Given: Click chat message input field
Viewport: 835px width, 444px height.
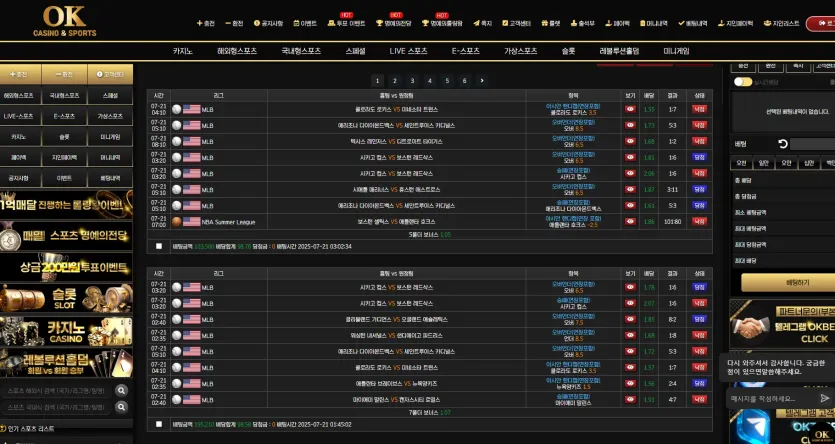Looking at the screenshot, I should (x=772, y=398).
